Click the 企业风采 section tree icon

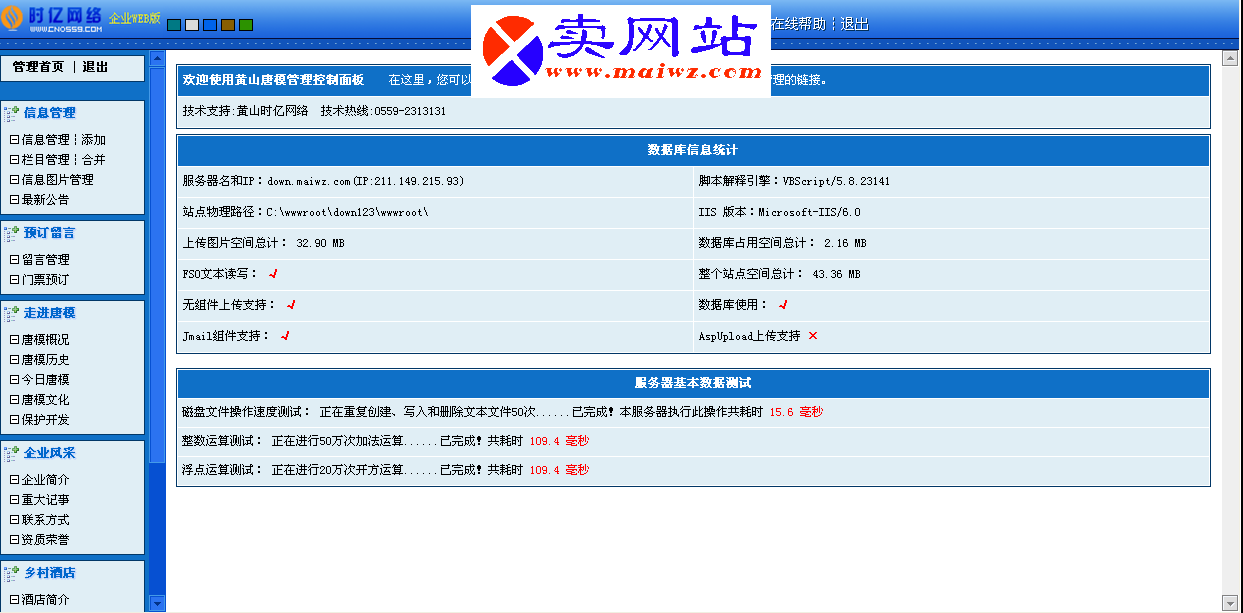12,453
